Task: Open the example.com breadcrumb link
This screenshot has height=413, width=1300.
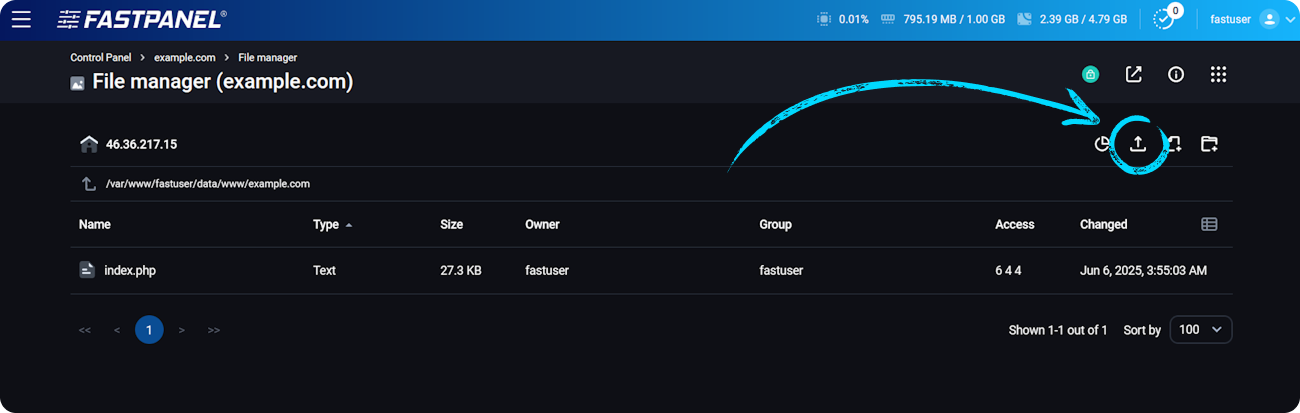Action: 185,58
